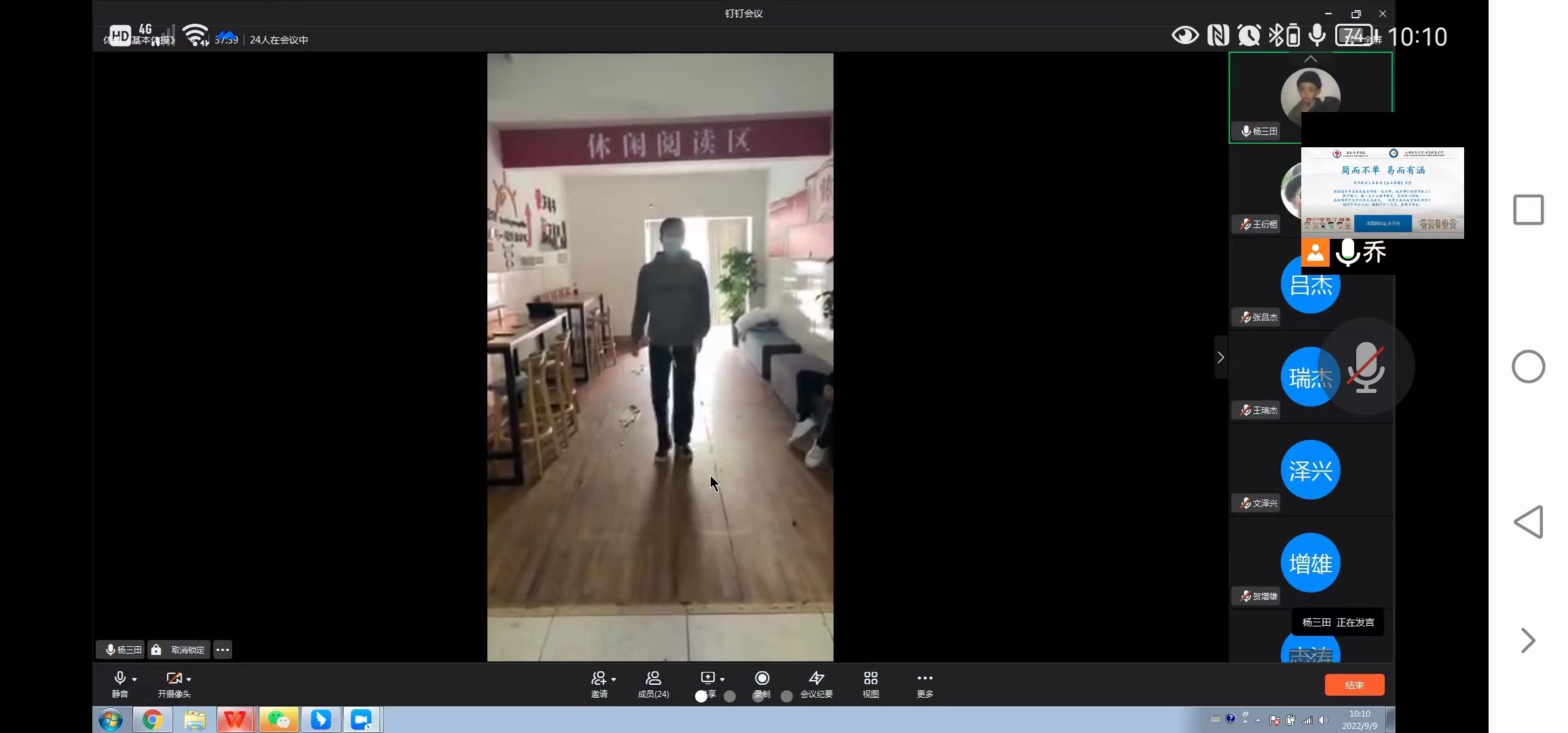The width and height of the screenshot is (1568, 733).
Task: Expand the dropdown arrow next to 邀请
Action: click(614, 679)
